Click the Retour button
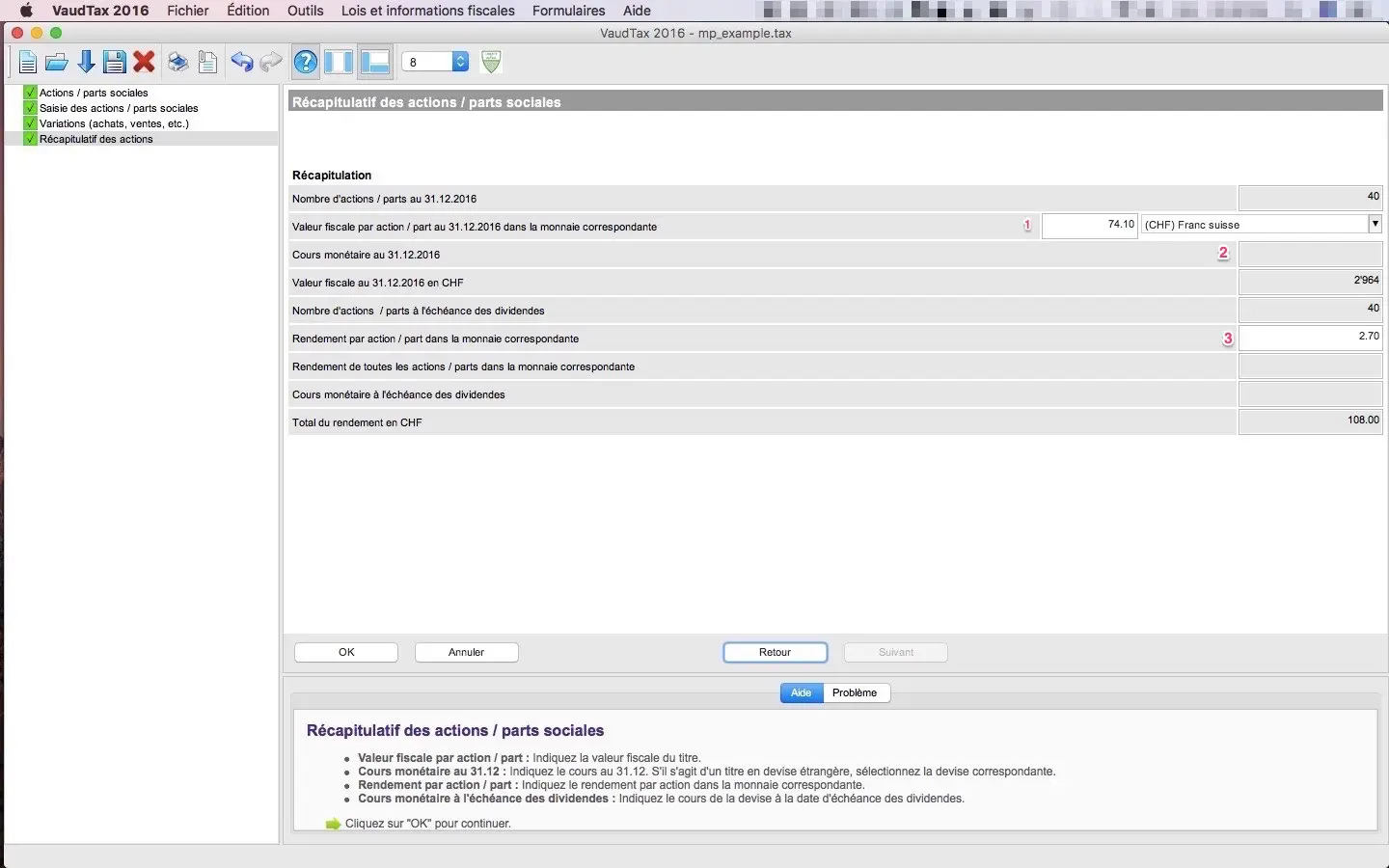Image resolution: width=1389 pixels, height=868 pixels. click(775, 652)
